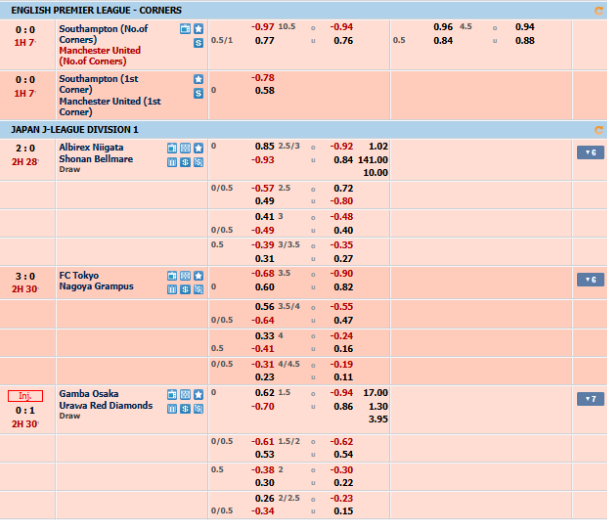Image resolution: width=607 pixels, height=520 pixels.
Task: Bet first-half corners under at 0.88
Action: point(525,41)
